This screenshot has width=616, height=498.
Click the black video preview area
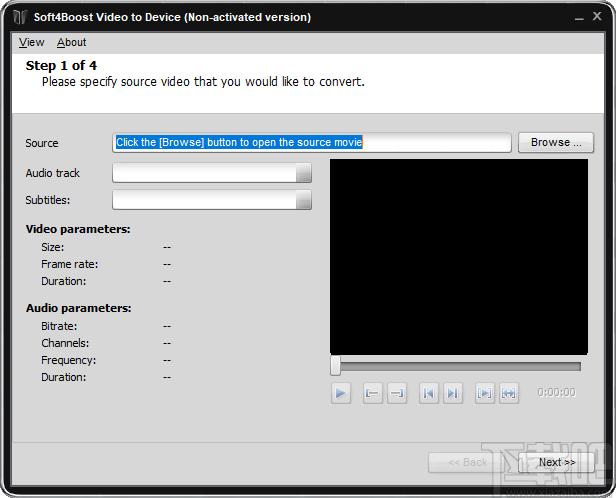click(x=459, y=257)
